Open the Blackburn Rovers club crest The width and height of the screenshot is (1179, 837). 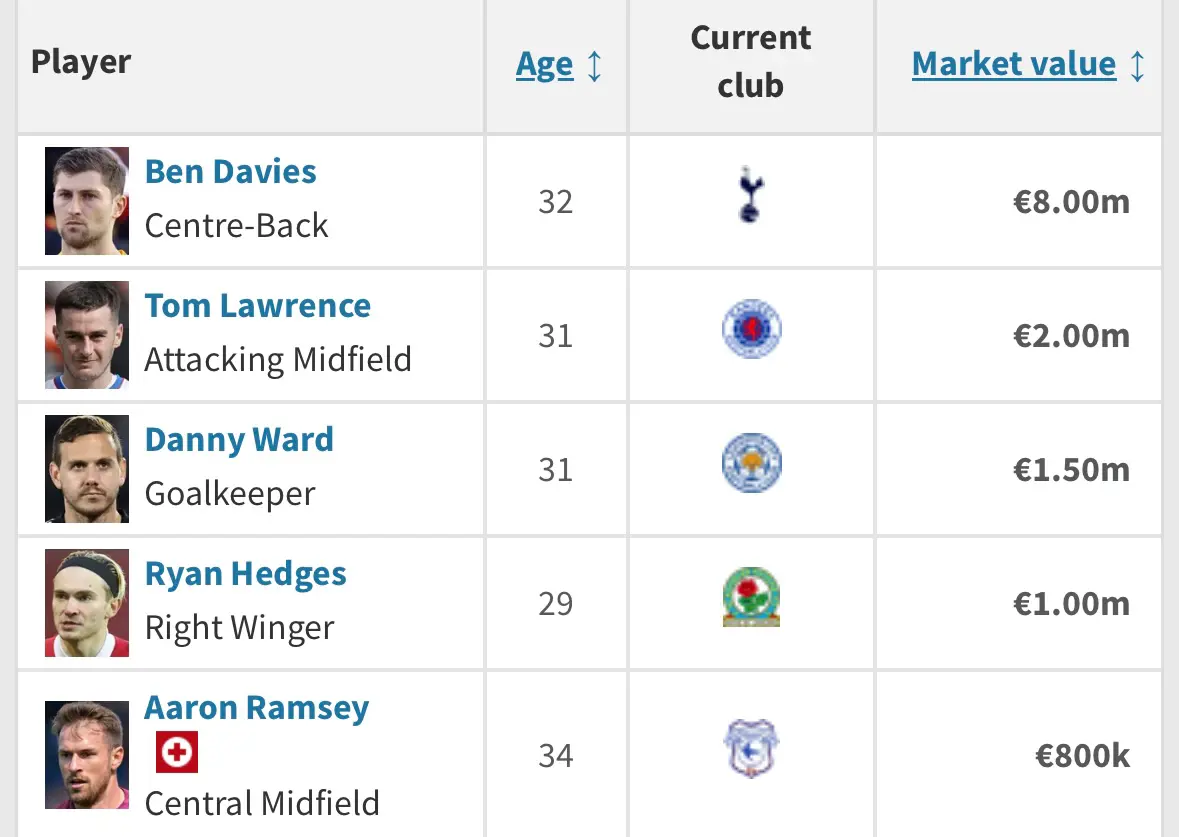pos(751,597)
